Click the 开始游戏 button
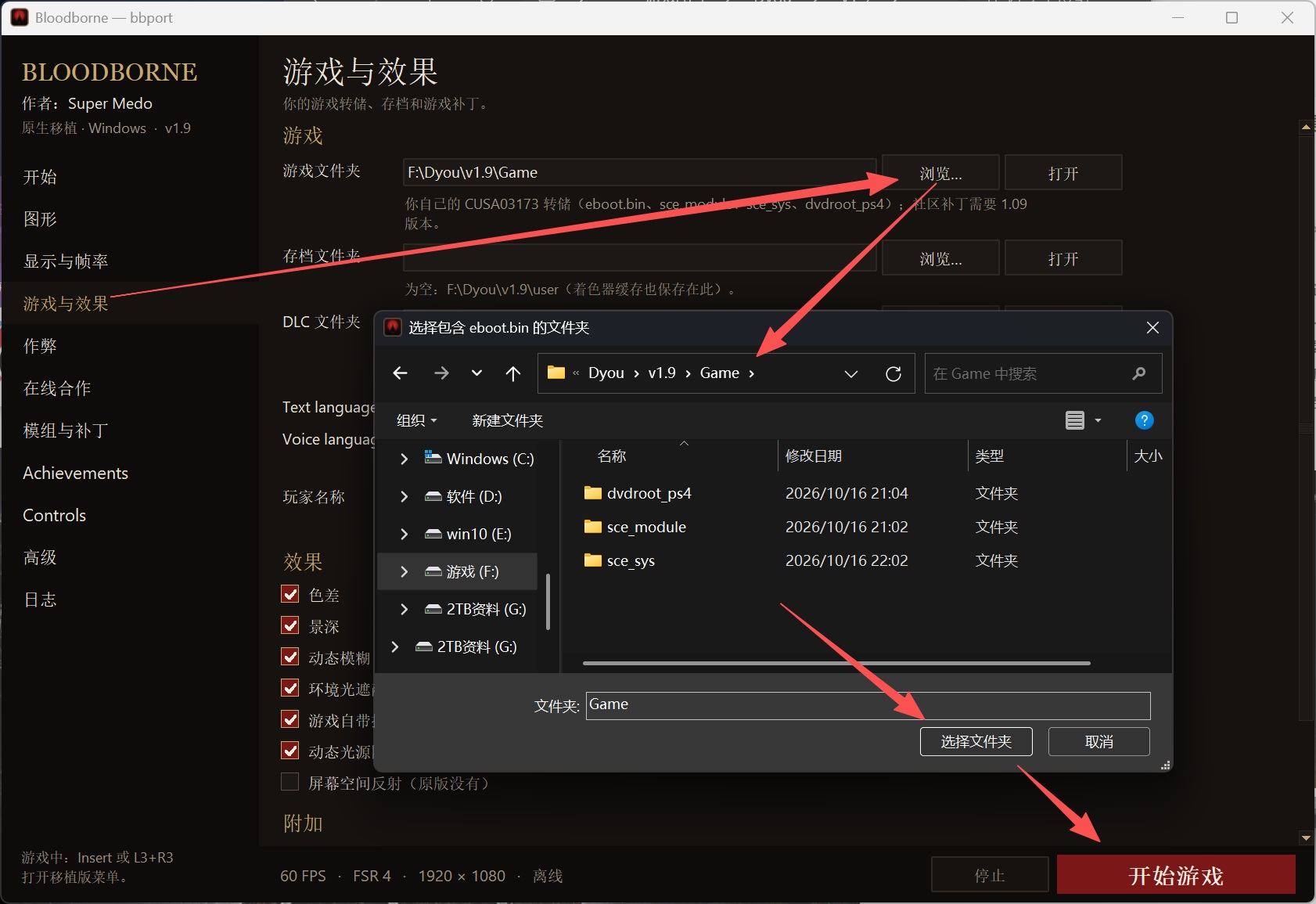1316x904 pixels. pos(1176,875)
